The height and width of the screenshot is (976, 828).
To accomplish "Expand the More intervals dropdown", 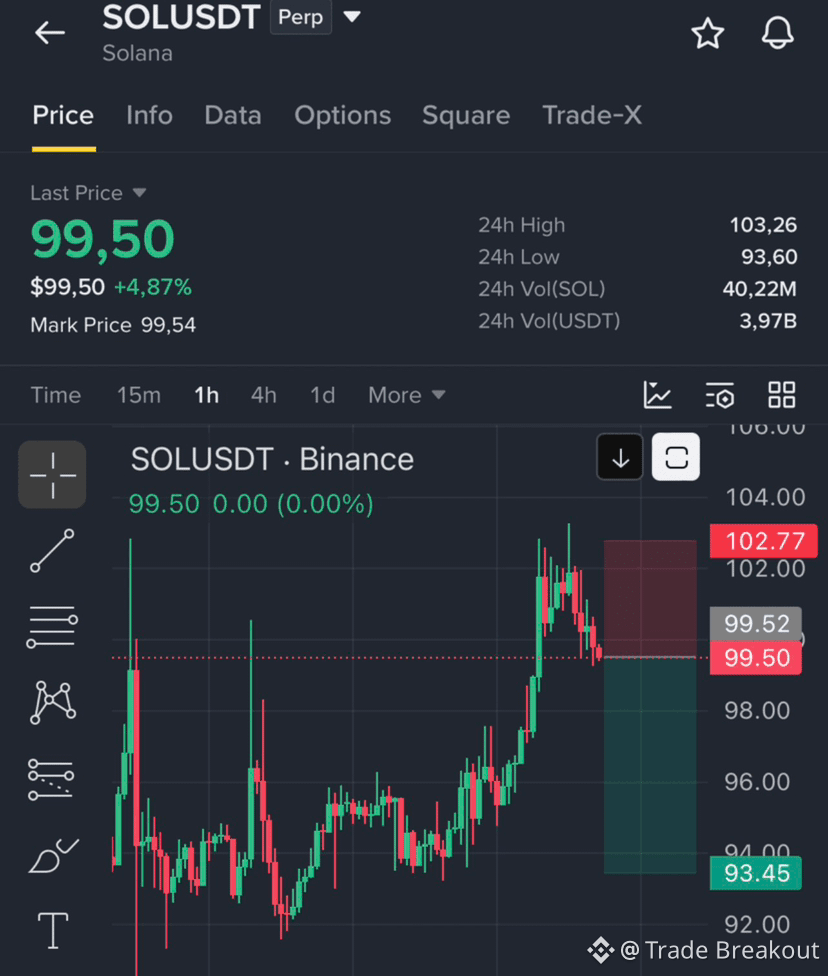I will [407, 395].
